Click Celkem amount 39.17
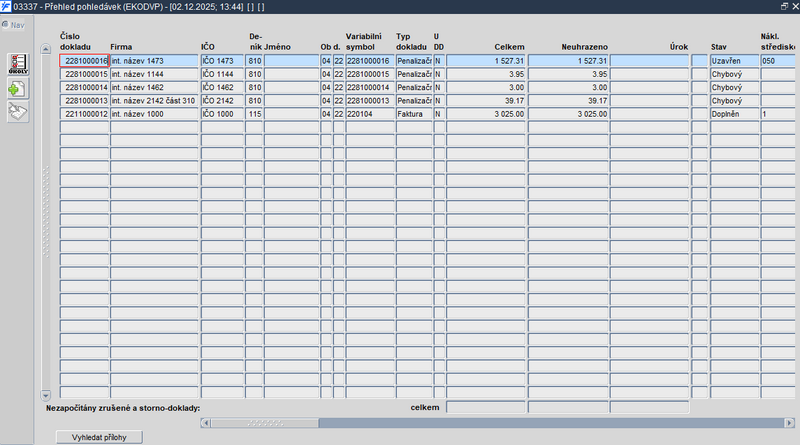The height and width of the screenshot is (445, 800). 486,101
